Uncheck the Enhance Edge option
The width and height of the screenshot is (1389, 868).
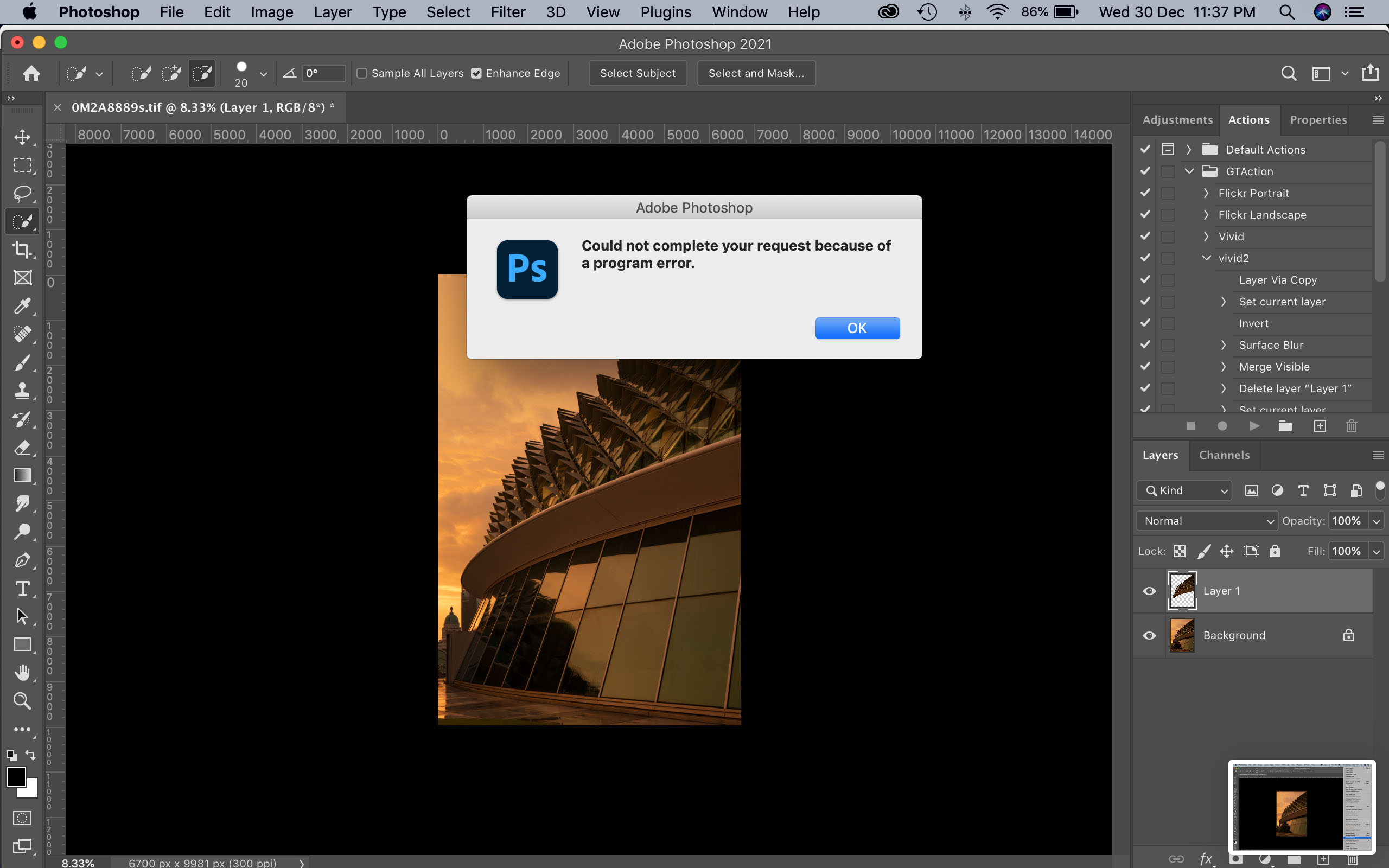[476, 73]
